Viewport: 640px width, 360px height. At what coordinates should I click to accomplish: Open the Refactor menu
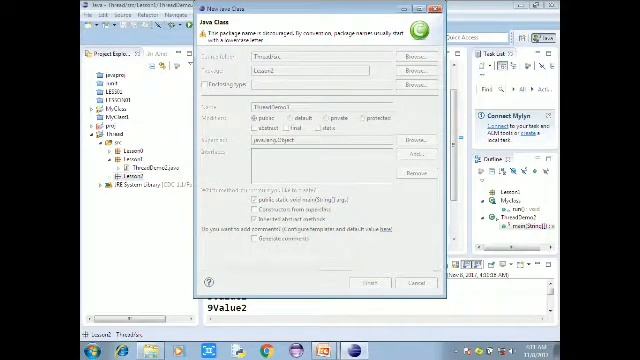click(x=147, y=15)
